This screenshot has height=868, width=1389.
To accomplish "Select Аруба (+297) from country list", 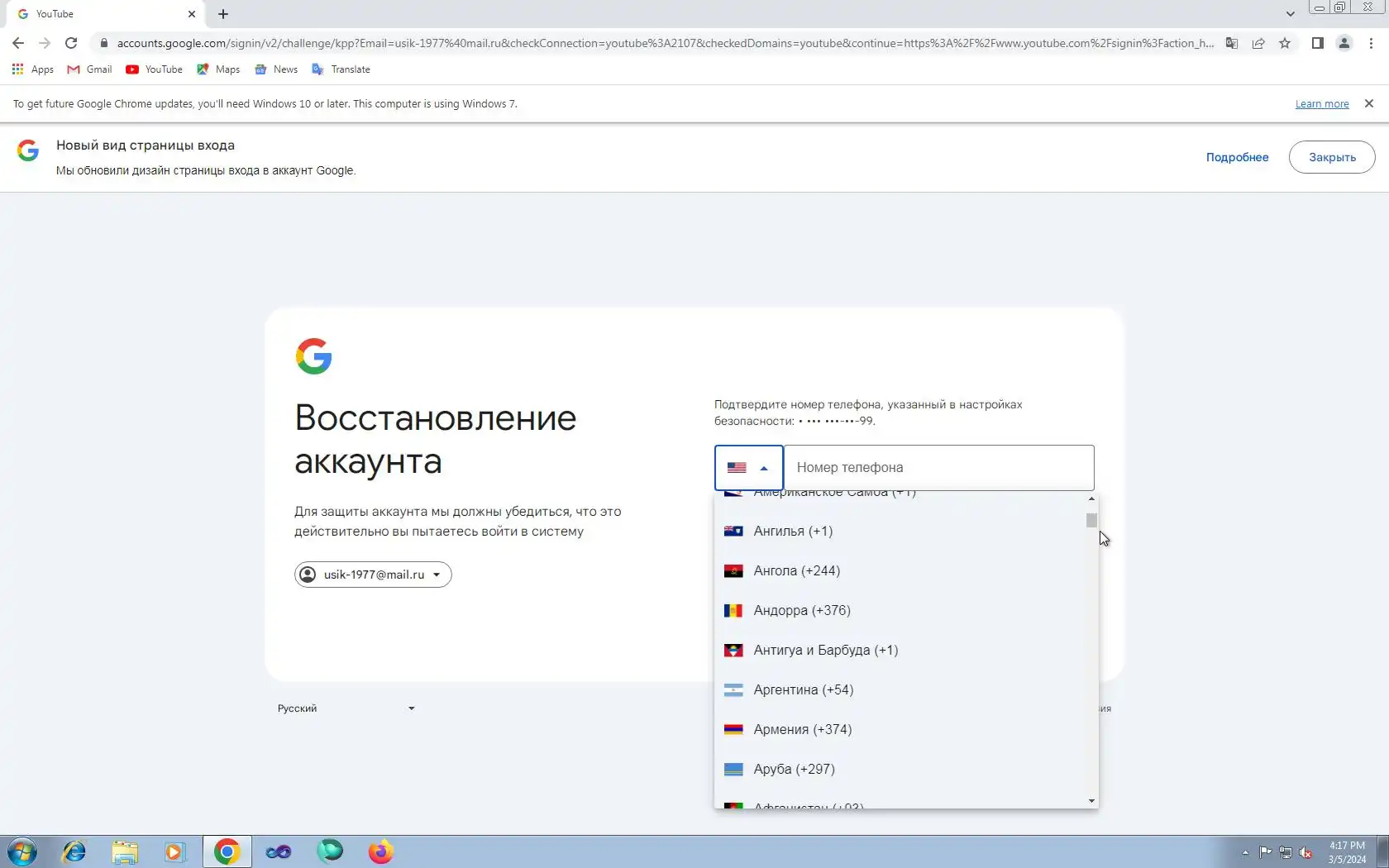I will tap(901, 769).
